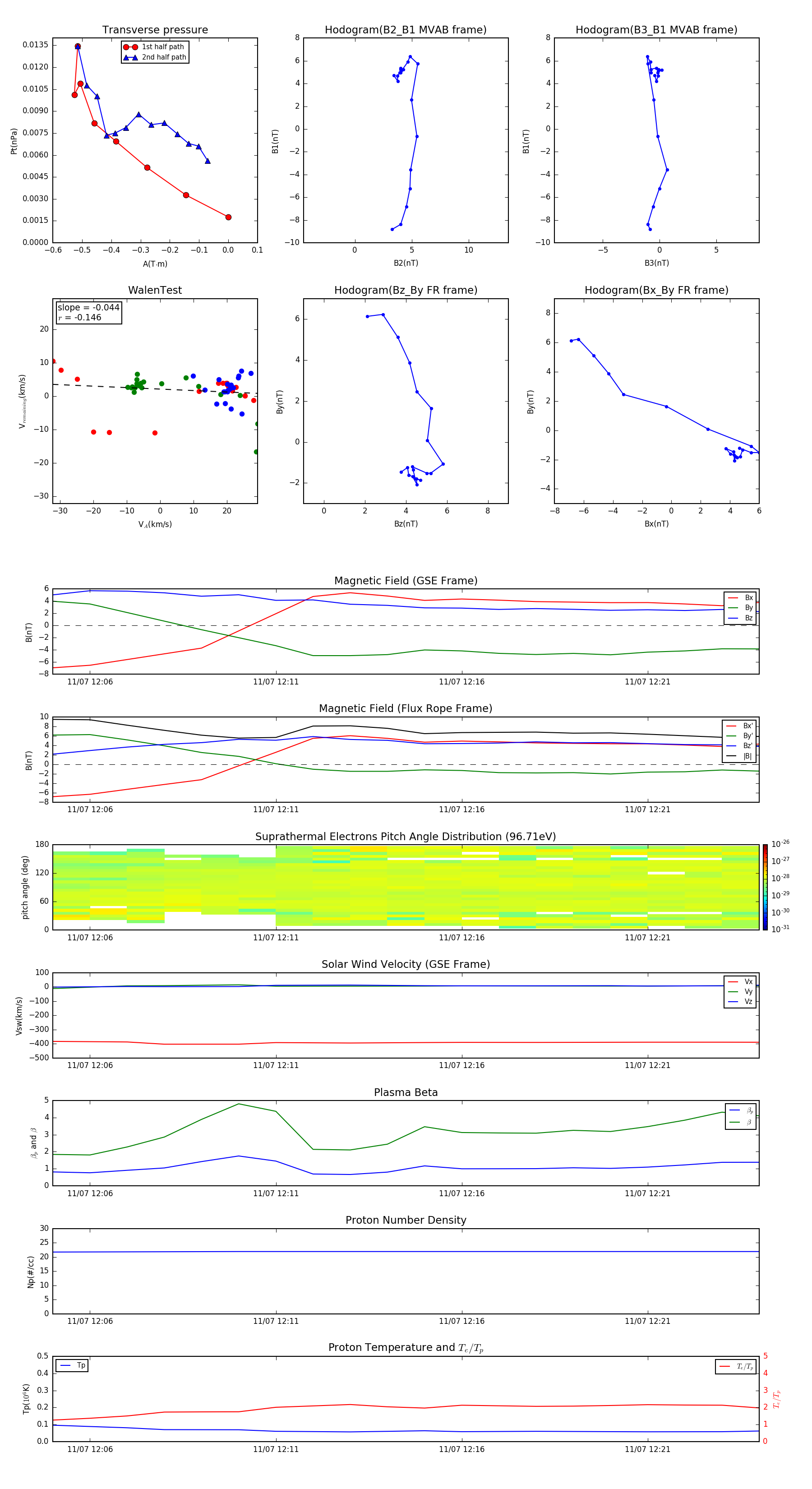Click the Bx' legend entry in Flux Rope plot

pos(739,726)
